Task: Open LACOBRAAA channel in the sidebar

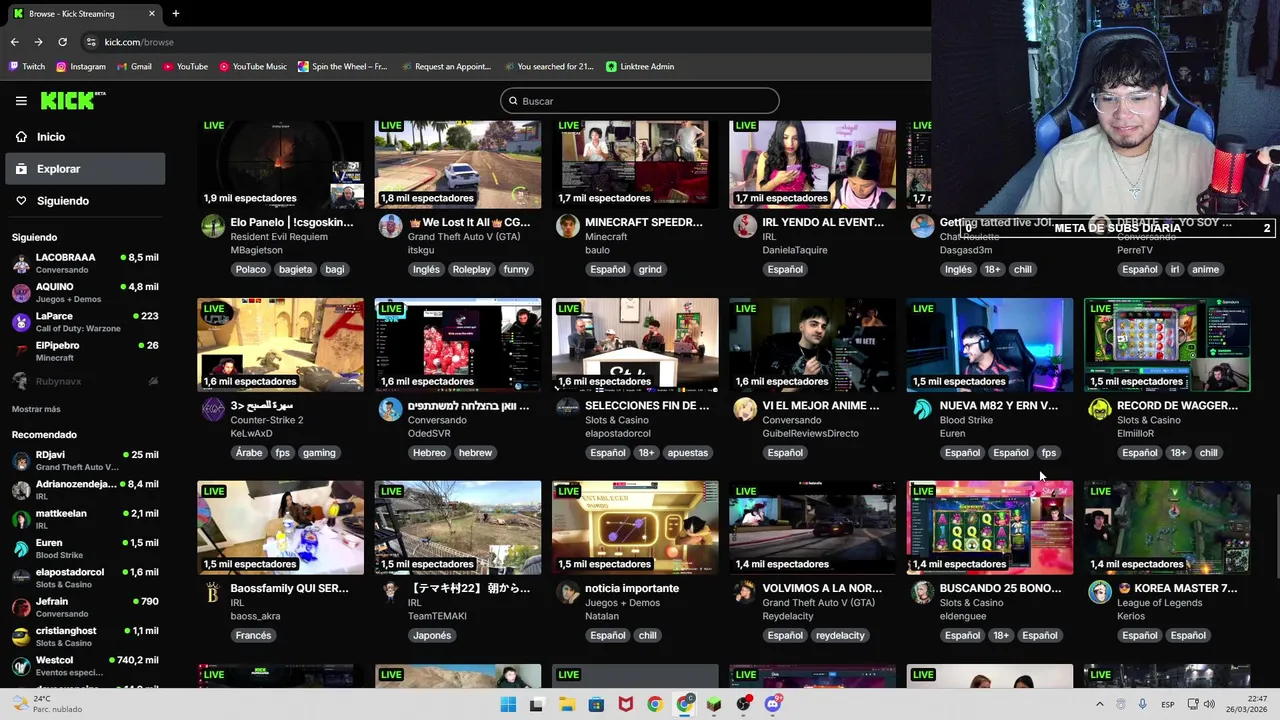Action: click(x=85, y=263)
